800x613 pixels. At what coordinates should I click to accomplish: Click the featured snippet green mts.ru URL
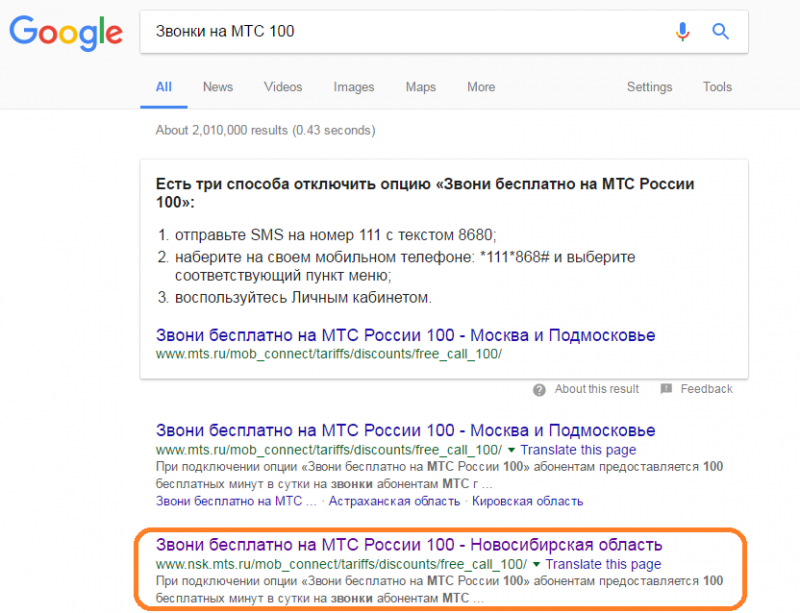tap(329, 354)
